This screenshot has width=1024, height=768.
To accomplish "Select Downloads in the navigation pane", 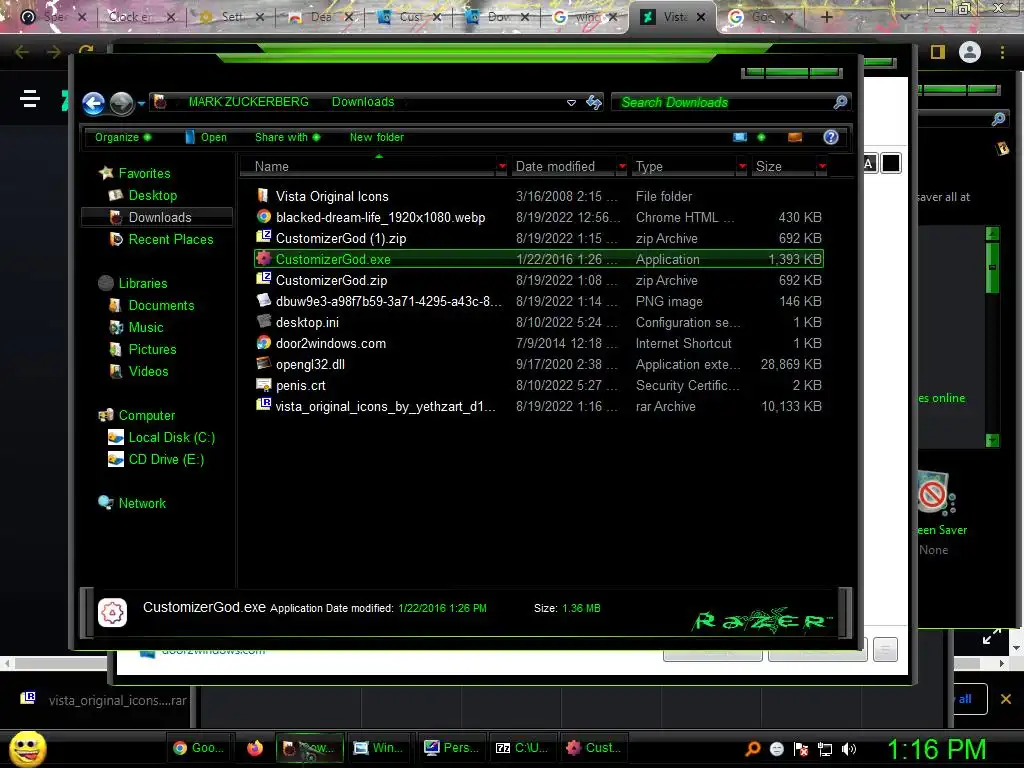I will tap(159, 217).
